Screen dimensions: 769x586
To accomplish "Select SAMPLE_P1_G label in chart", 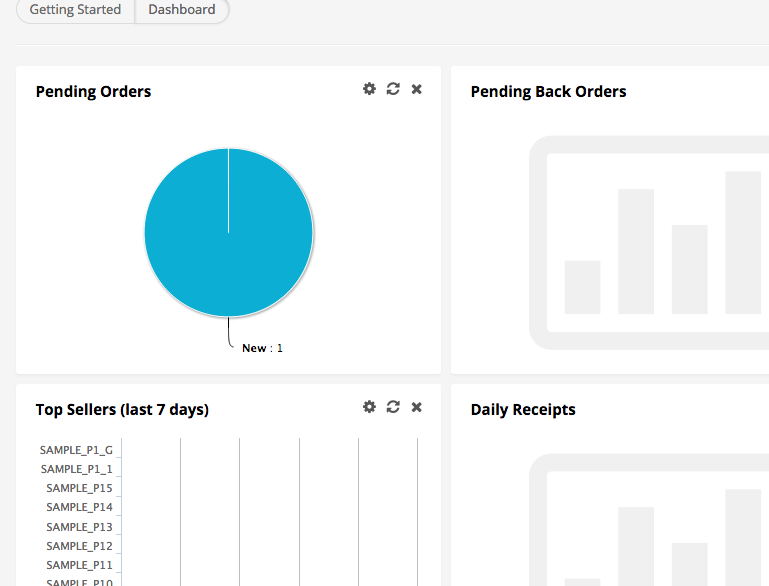I will pos(76,450).
